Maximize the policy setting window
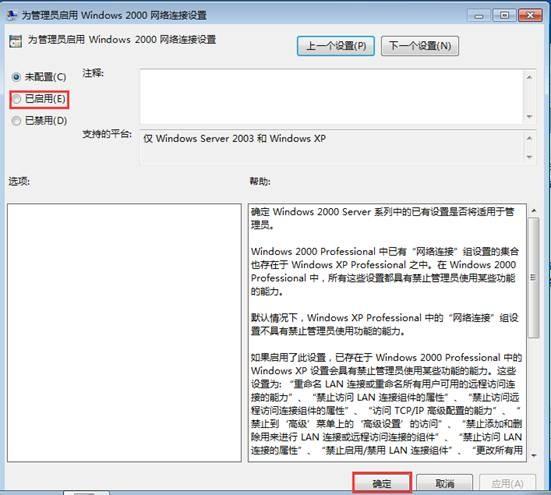This screenshot has width=551, height=495. point(504,15)
